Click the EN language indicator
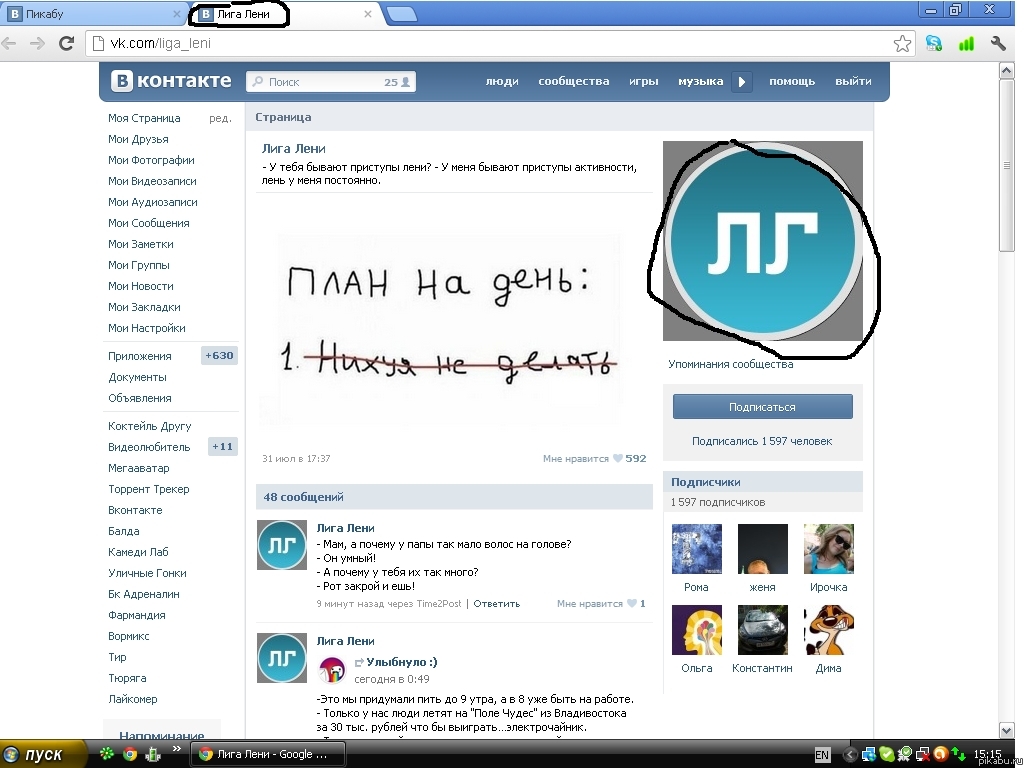 [x=822, y=755]
